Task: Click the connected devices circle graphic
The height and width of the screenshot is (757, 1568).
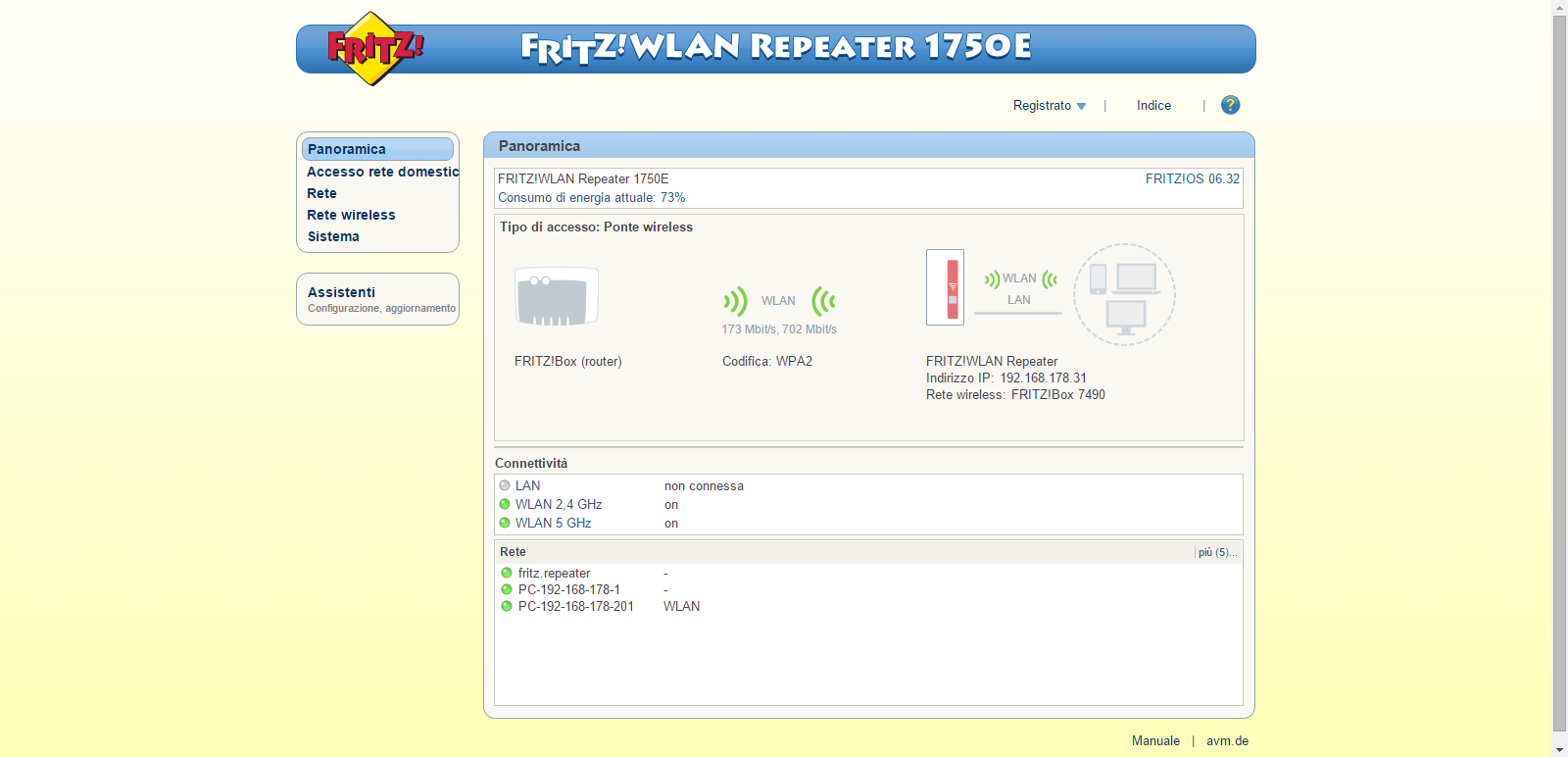Action: (1124, 294)
